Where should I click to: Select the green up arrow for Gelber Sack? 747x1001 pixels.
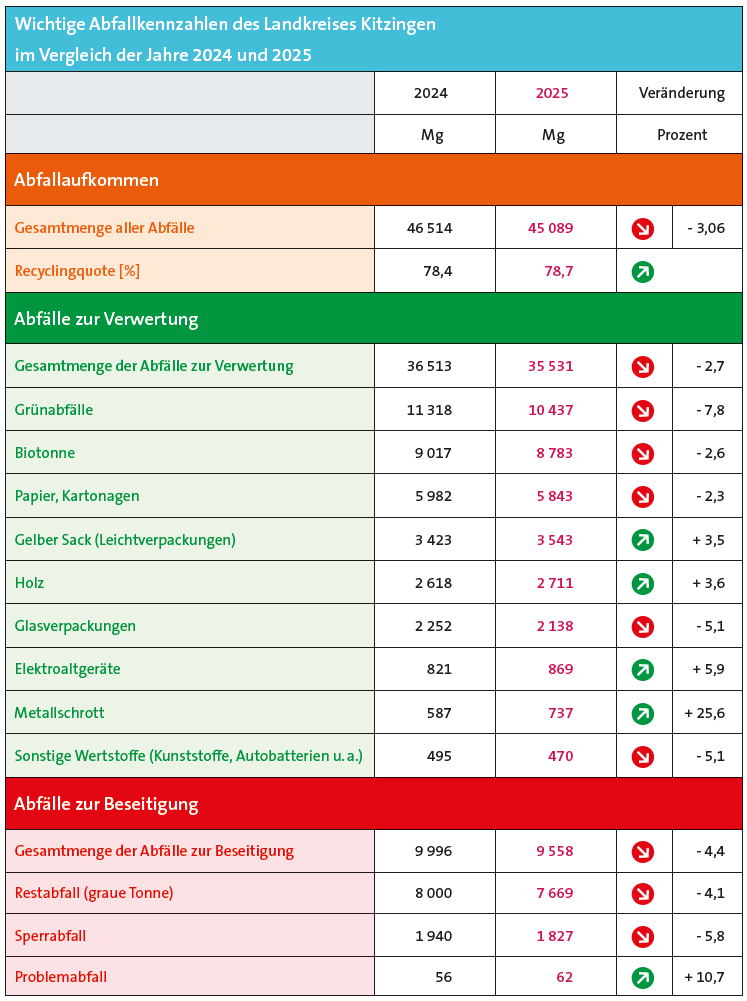pyautogui.click(x=643, y=540)
